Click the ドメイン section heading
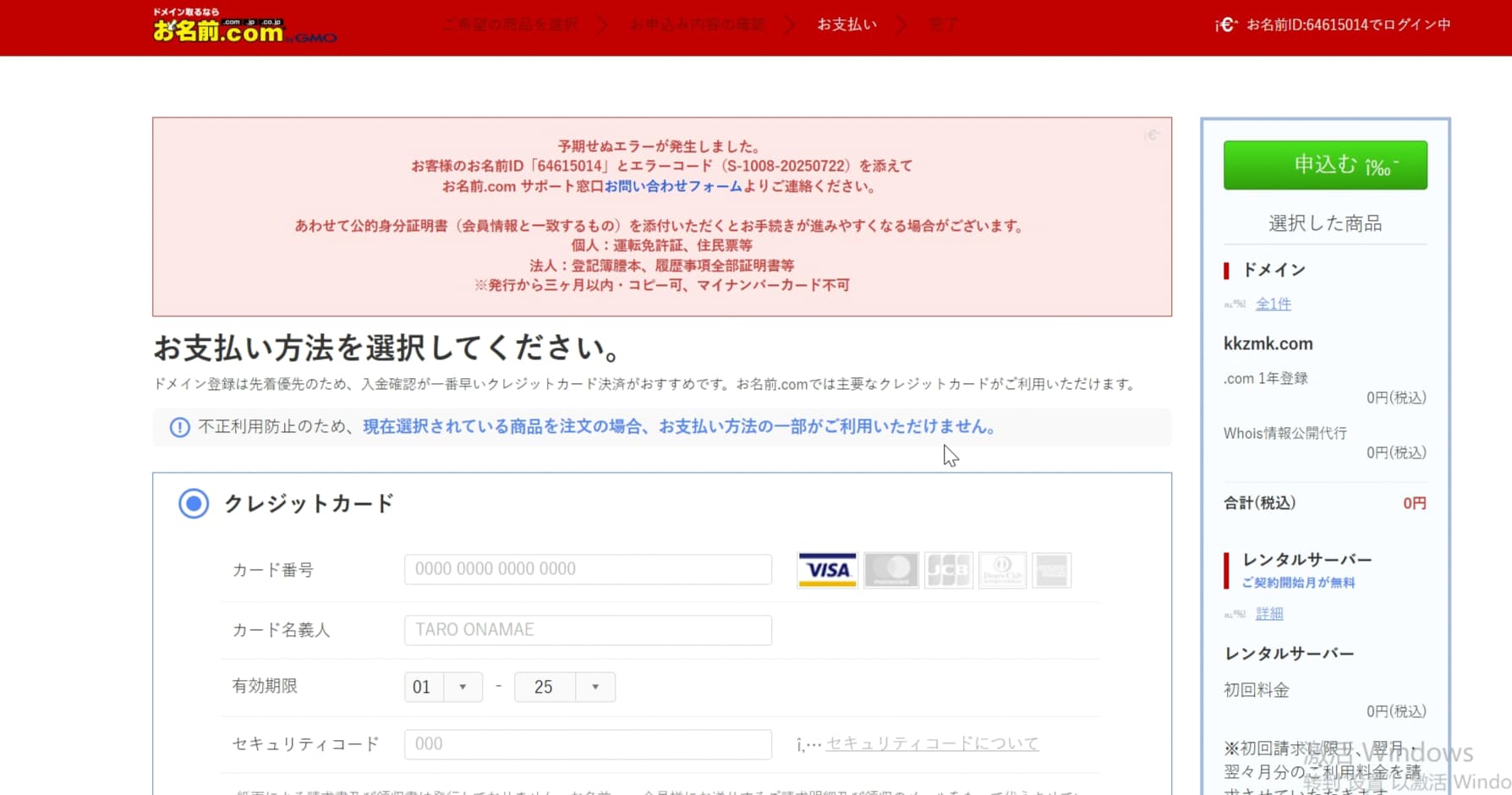 point(1274,270)
